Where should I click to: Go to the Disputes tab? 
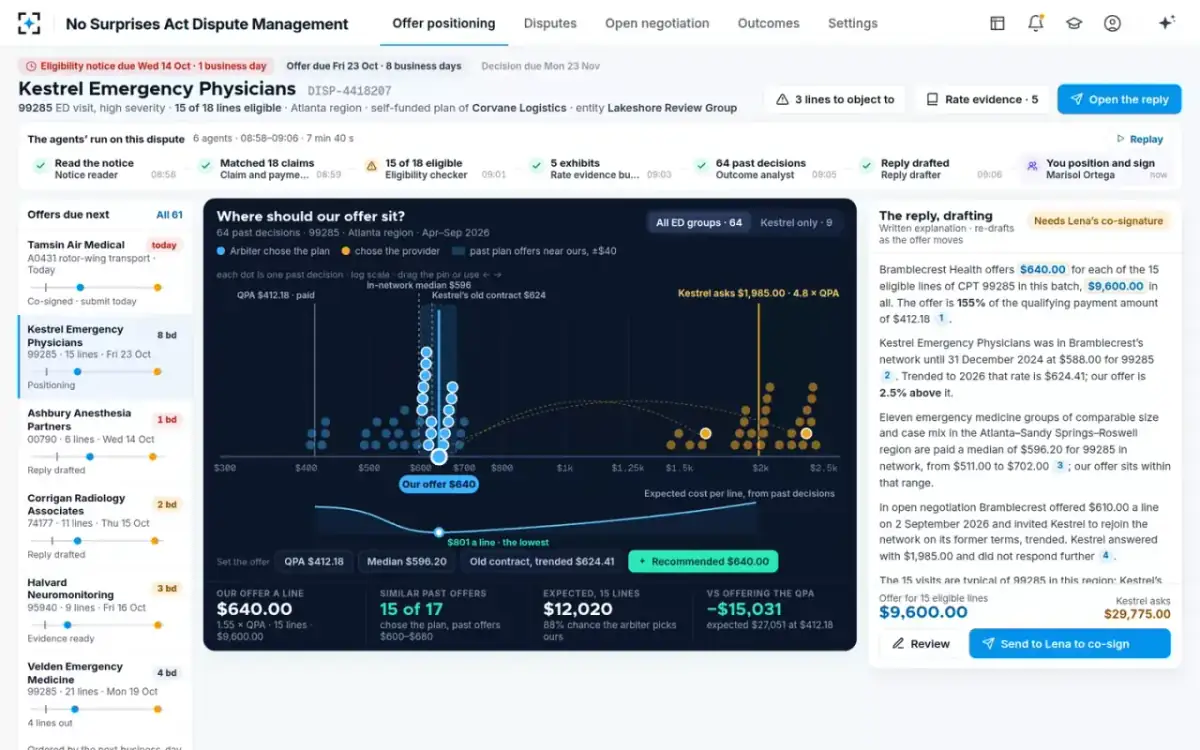550,23
